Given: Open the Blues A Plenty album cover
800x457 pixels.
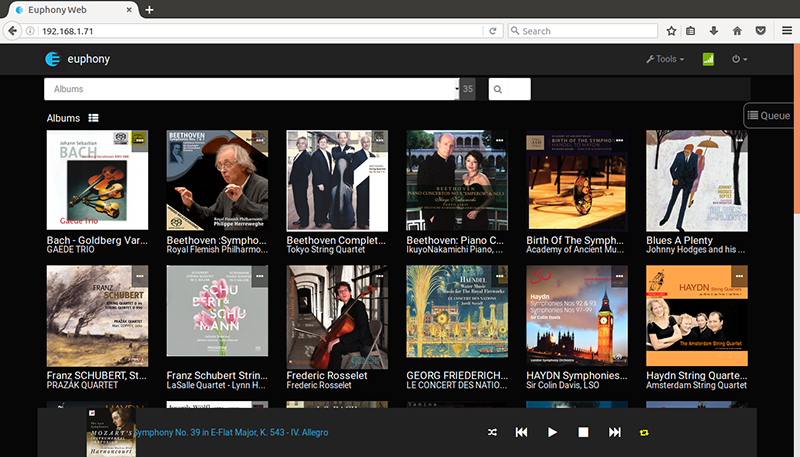Looking at the screenshot, I should click(697, 180).
